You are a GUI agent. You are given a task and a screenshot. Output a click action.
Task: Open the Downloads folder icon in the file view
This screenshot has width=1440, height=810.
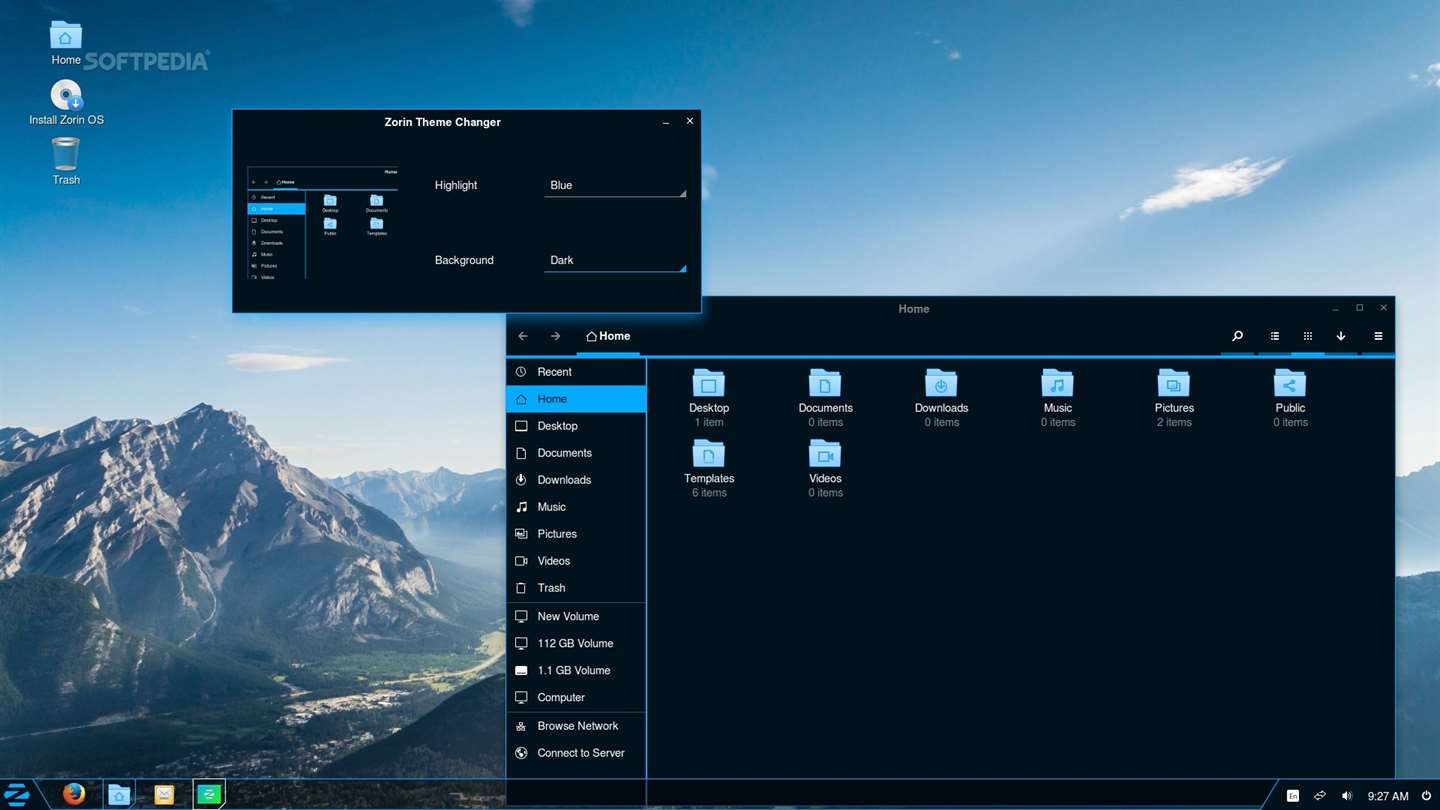[x=941, y=384]
